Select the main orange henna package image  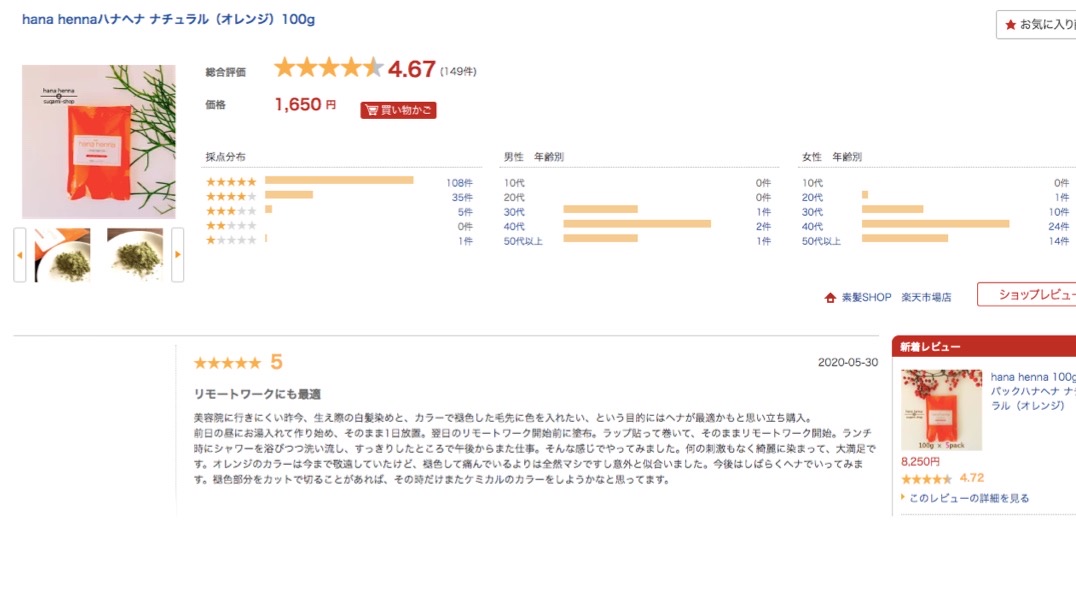pyautogui.click(x=98, y=142)
